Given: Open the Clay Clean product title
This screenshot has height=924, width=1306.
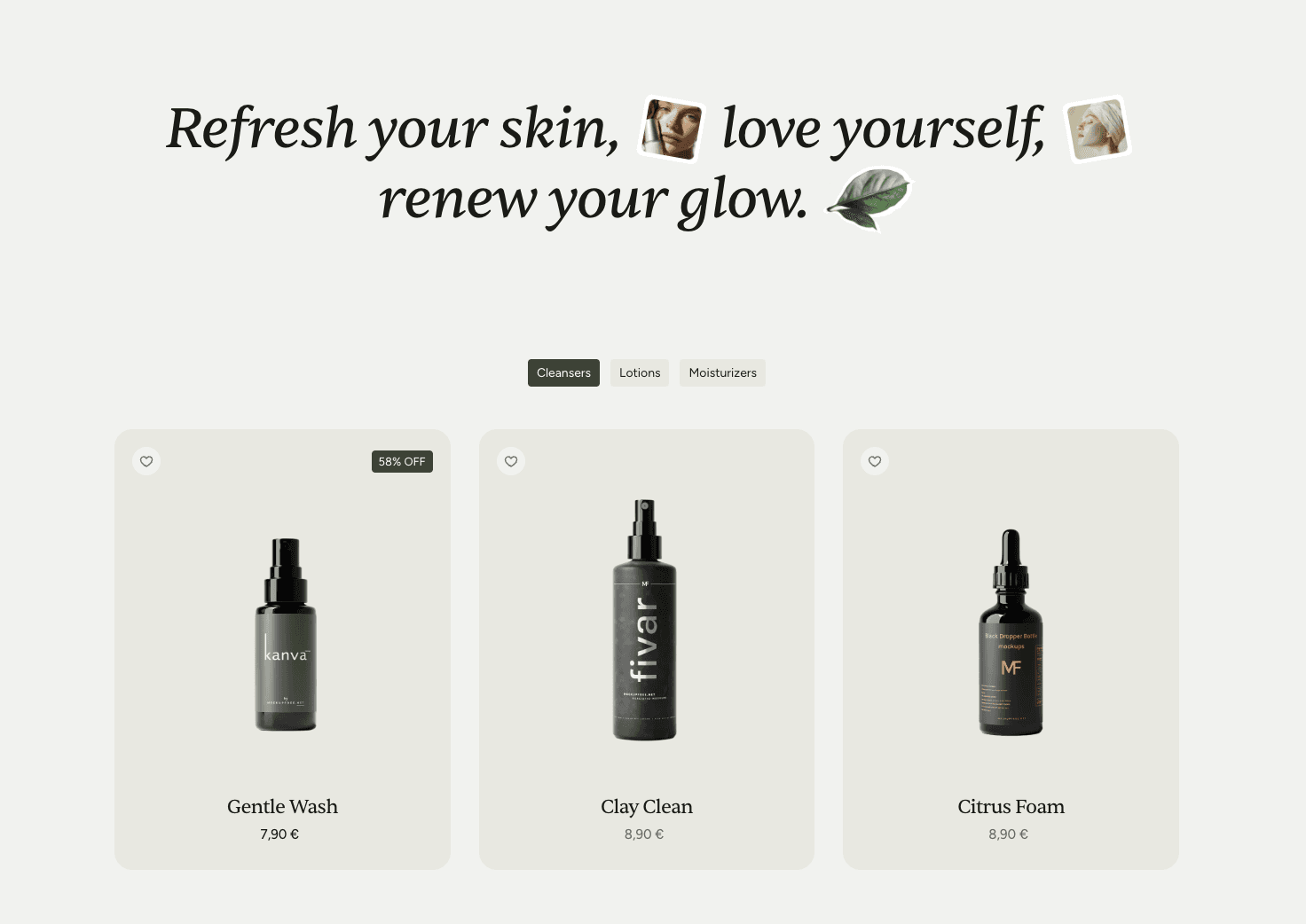Looking at the screenshot, I should (647, 806).
